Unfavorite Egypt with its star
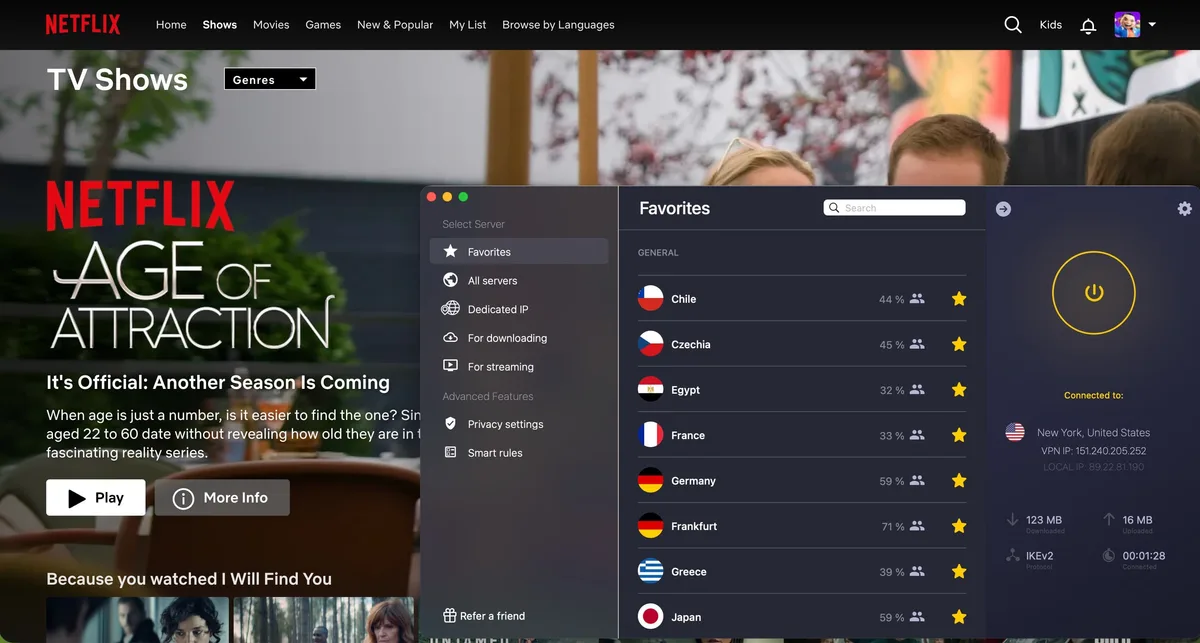This screenshot has width=1200, height=643. click(x=959, y=390)
